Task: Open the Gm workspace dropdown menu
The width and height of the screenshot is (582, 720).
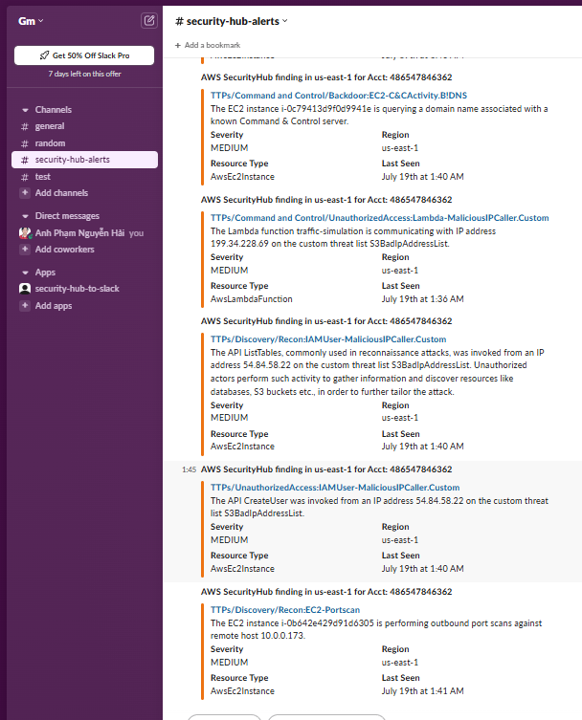Action: [x=31, y=21]
